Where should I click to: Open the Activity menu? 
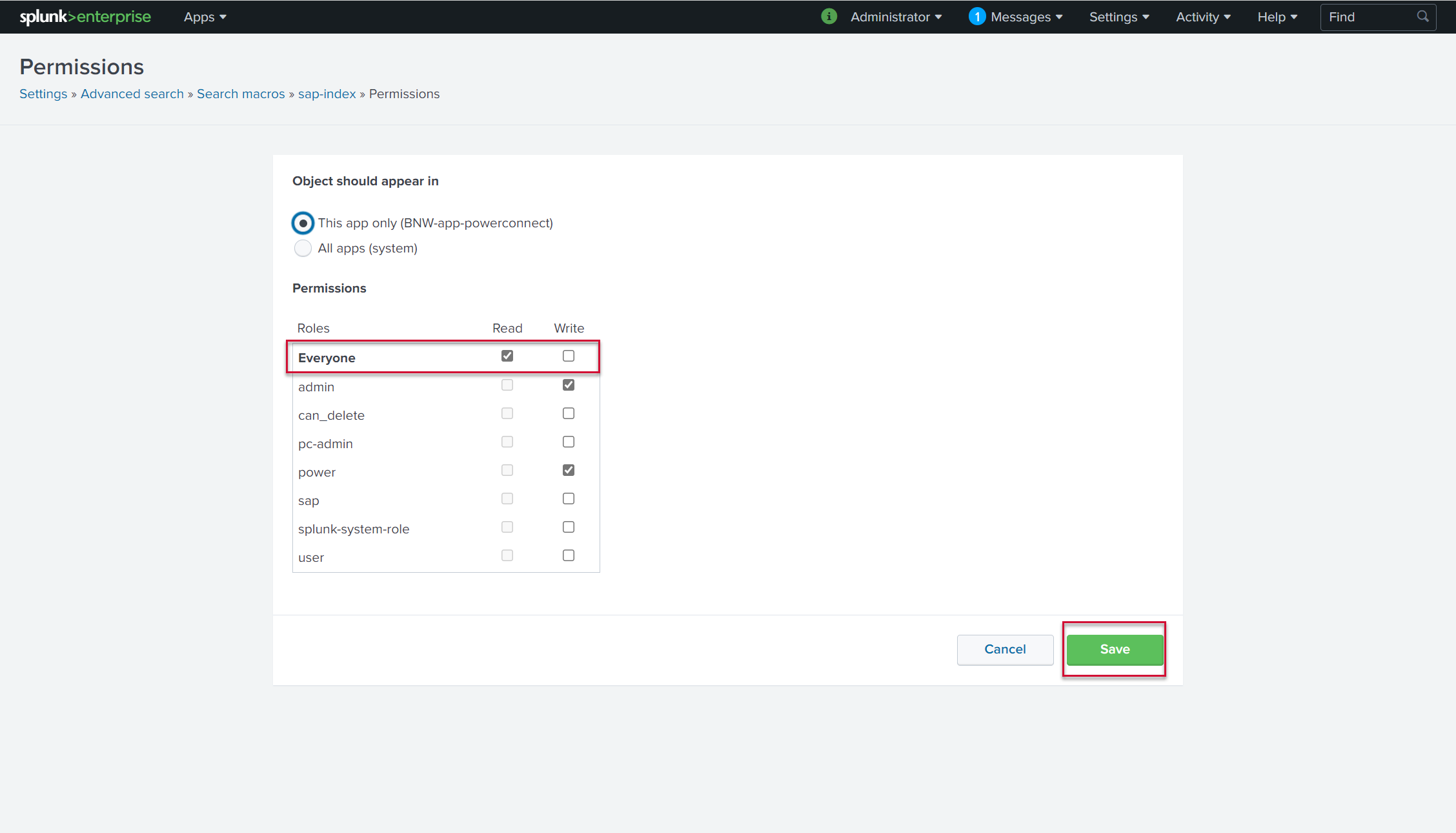point(1203,17)
